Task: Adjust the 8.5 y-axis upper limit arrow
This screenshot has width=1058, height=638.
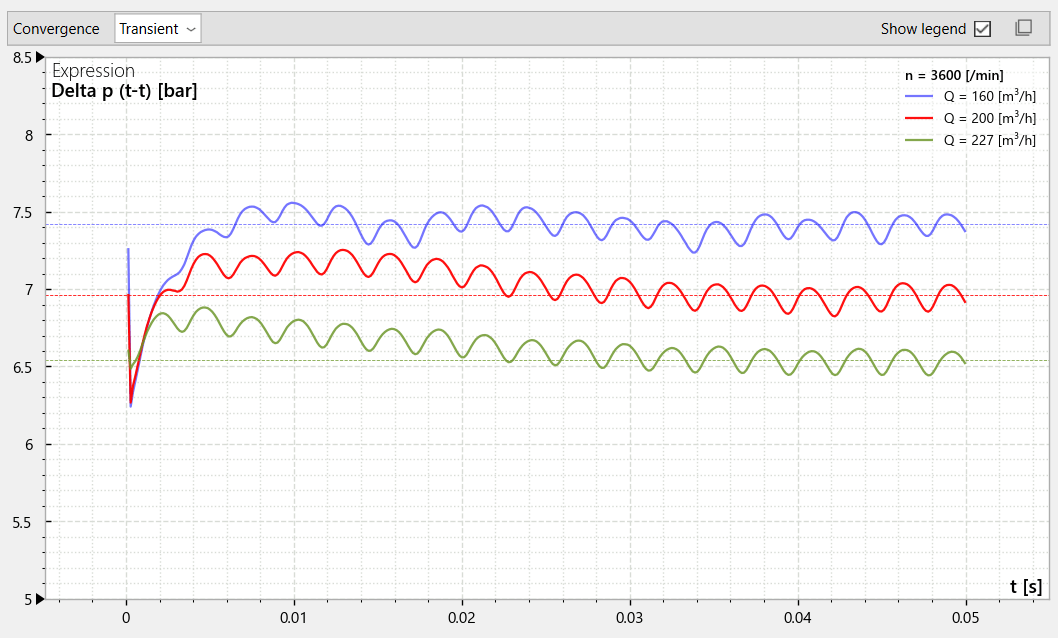Action: coord(40,57)
